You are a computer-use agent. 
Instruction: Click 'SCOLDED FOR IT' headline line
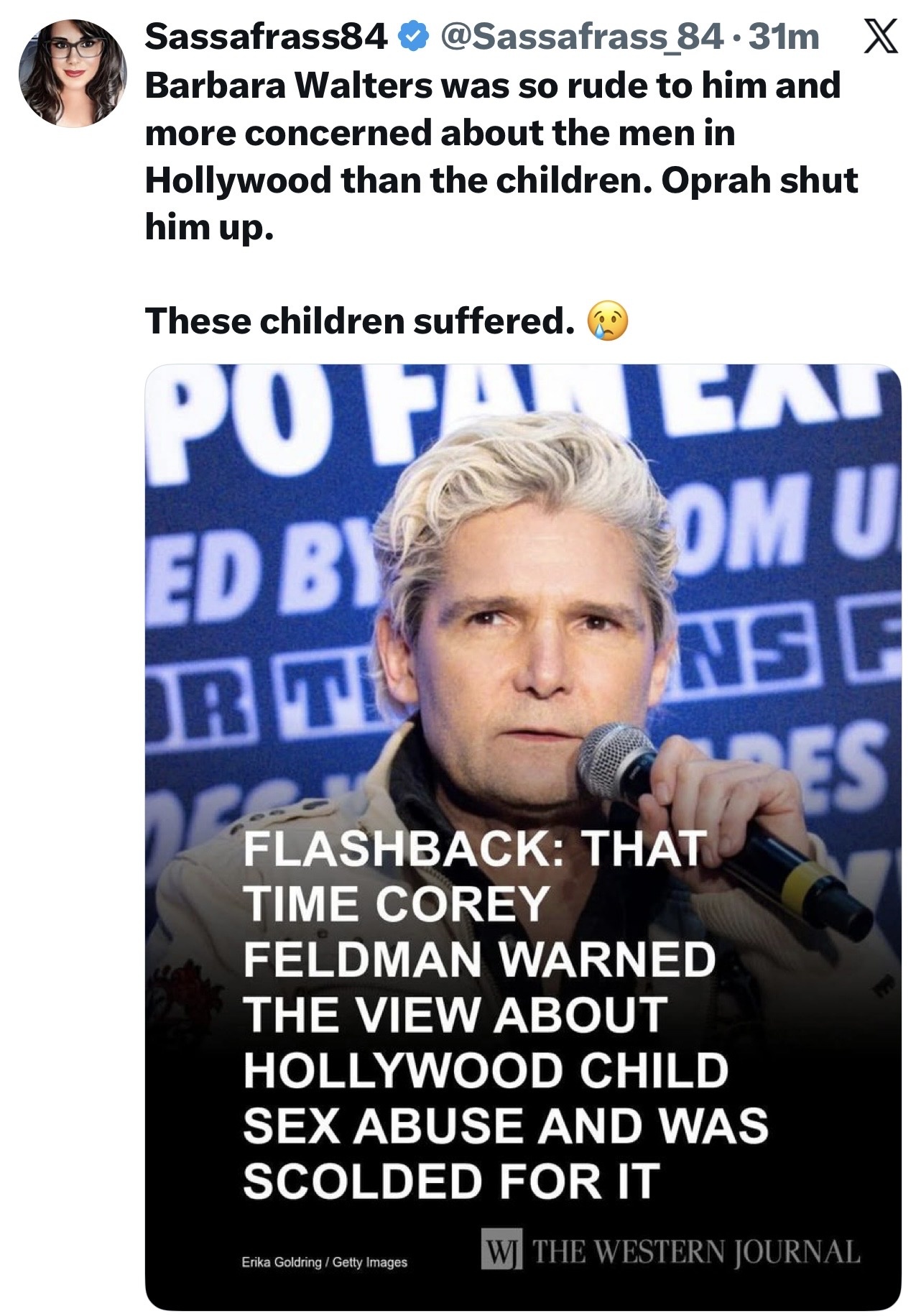(x=451, y=1180)
